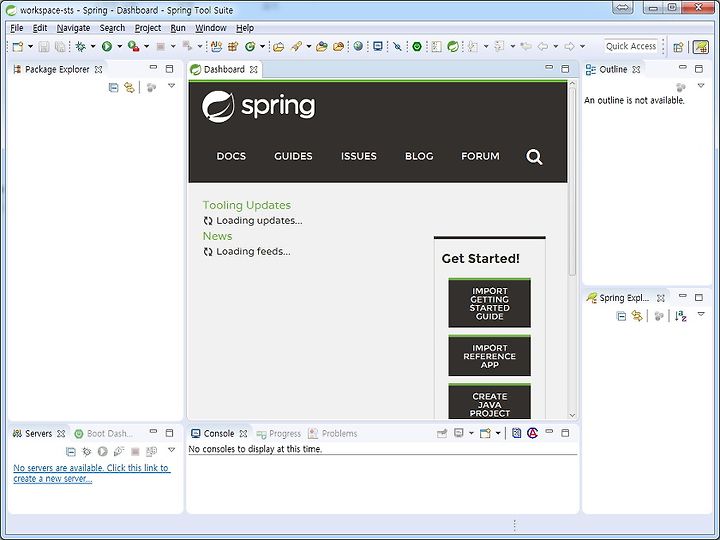Sort alphabetically in Spring Explorer
Image resolution: width=720 pixels, height=540 pixels.
(x=681, y=316)
